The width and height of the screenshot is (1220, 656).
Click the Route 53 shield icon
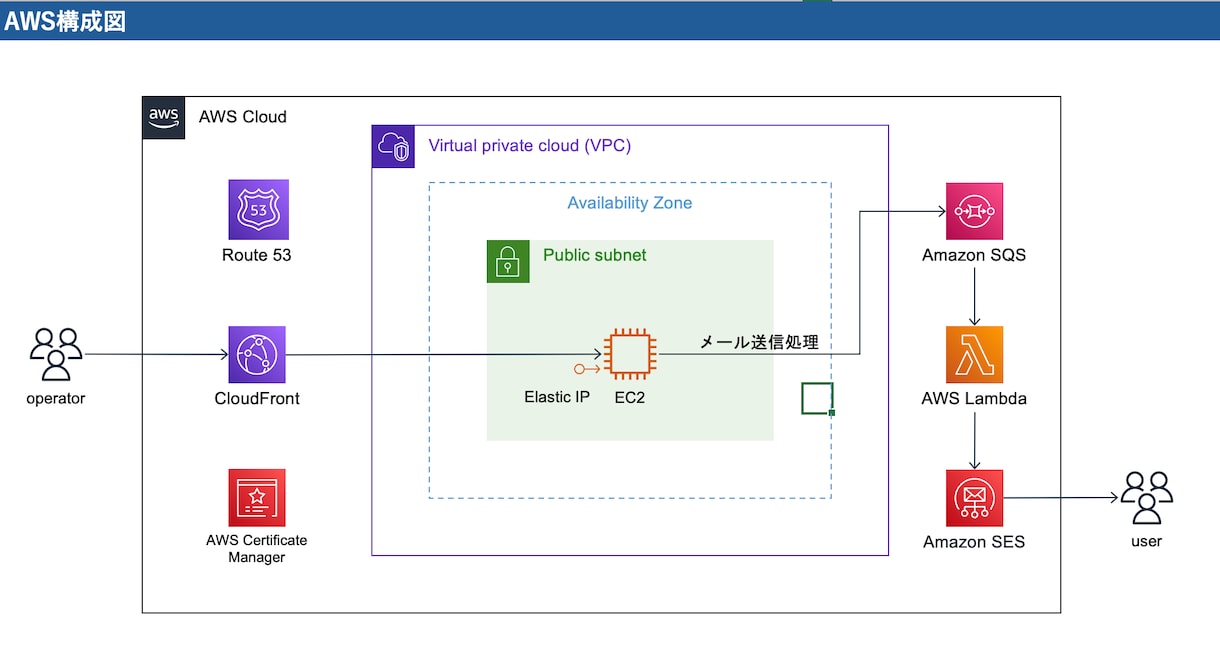click(x=258, y=210)
